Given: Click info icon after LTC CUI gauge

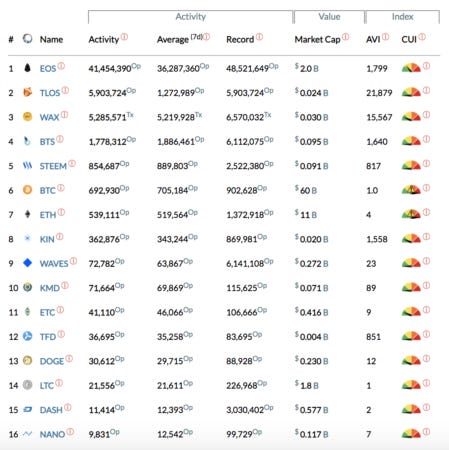Looking at the screenshot, I should coord(426,383).
